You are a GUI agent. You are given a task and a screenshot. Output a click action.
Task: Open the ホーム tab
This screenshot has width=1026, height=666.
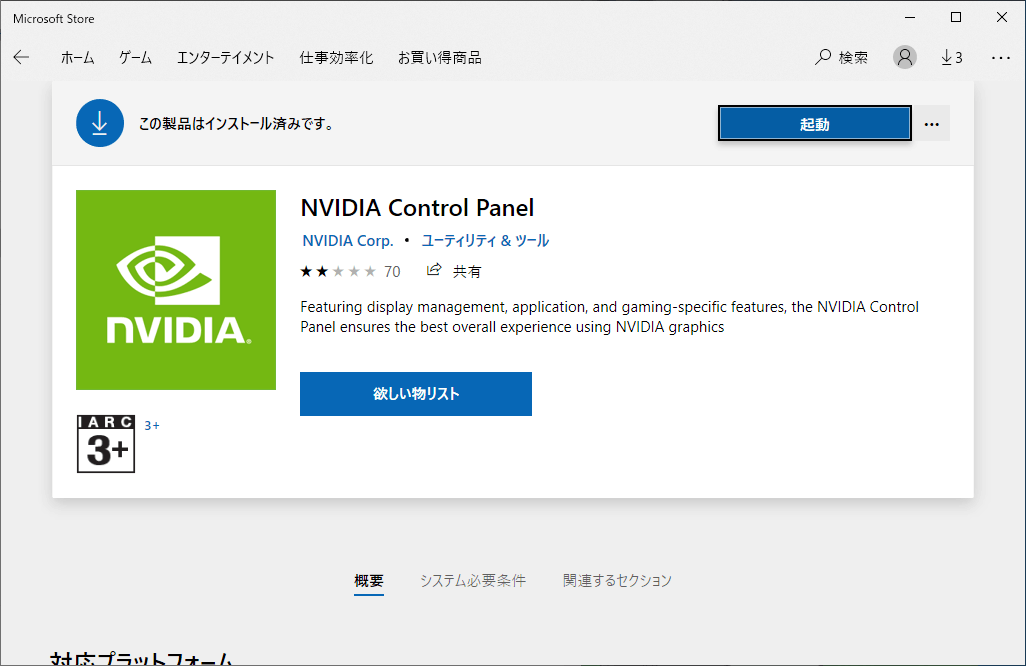[77, 58]
